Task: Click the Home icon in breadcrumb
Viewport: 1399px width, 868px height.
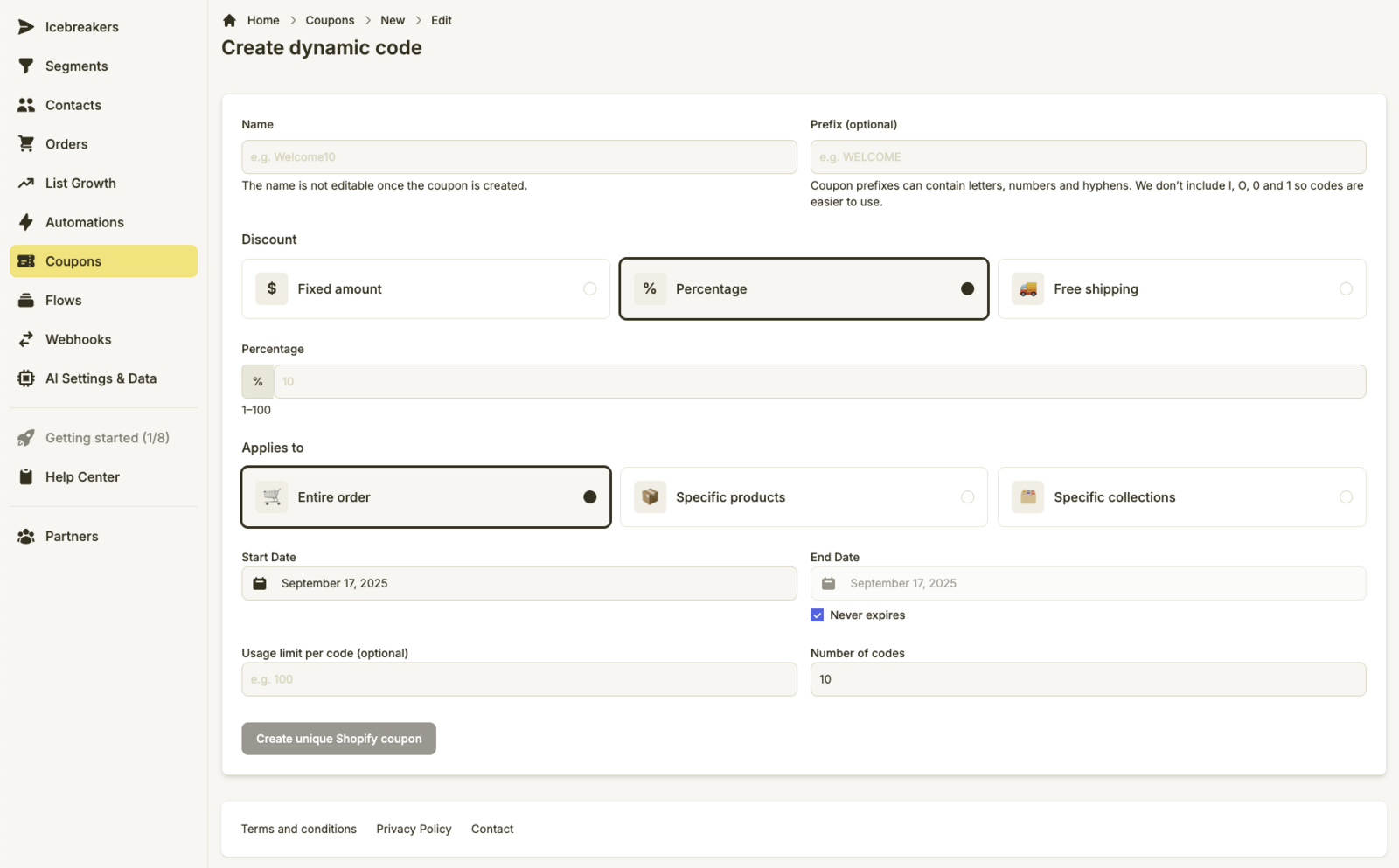Action: coord(229,20)
